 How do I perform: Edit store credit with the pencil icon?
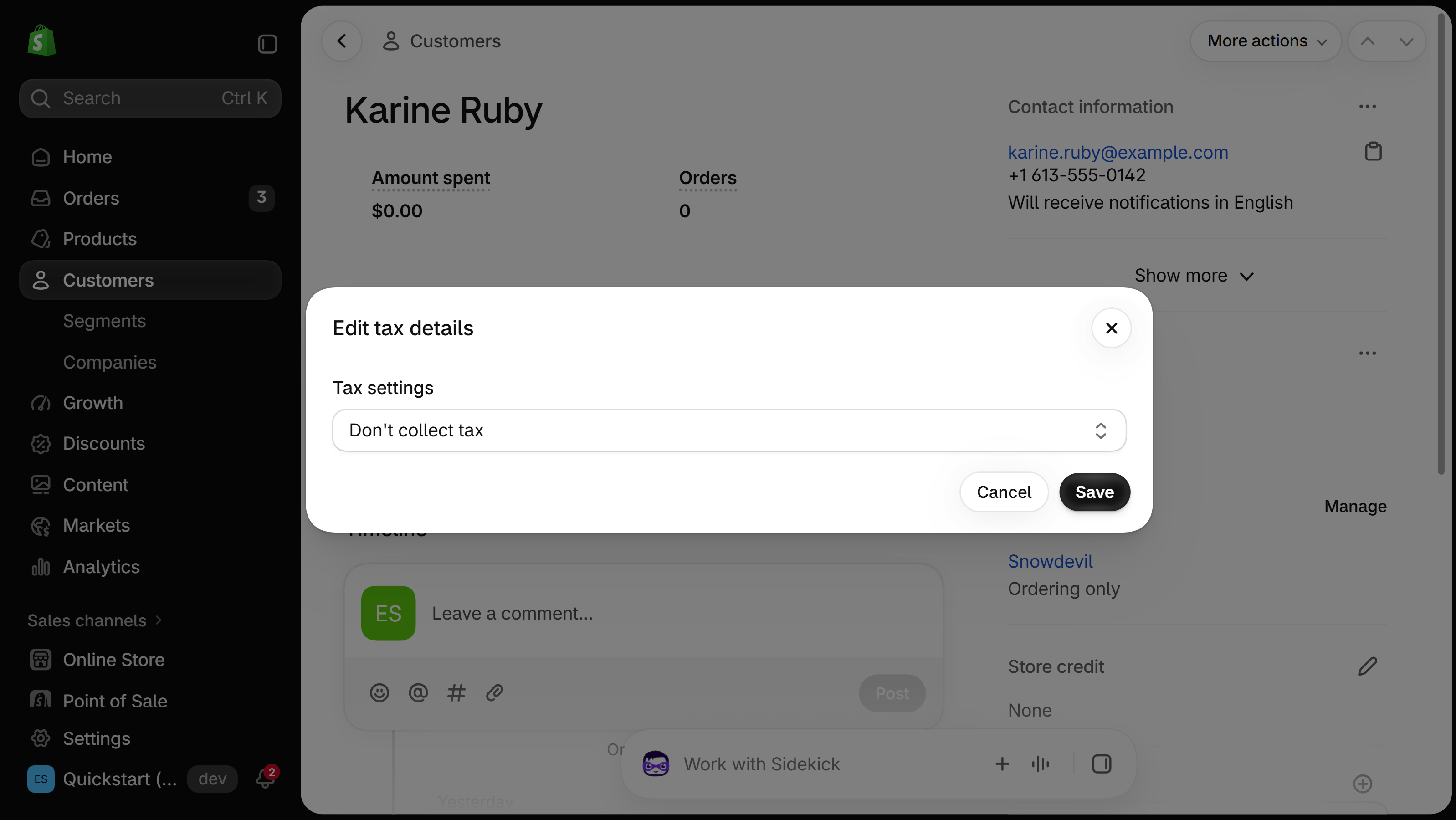[1367, 666]
